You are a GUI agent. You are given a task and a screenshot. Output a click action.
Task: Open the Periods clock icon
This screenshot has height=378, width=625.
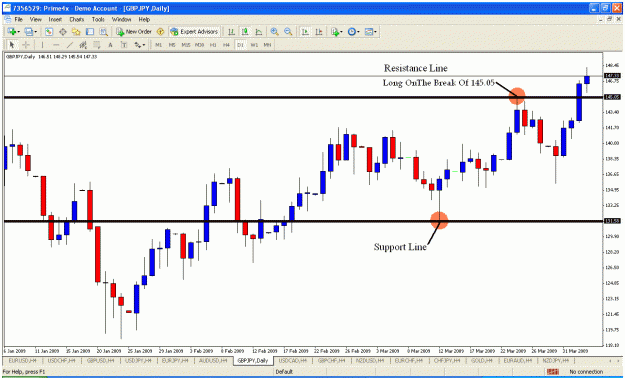(x=352, y=32)
